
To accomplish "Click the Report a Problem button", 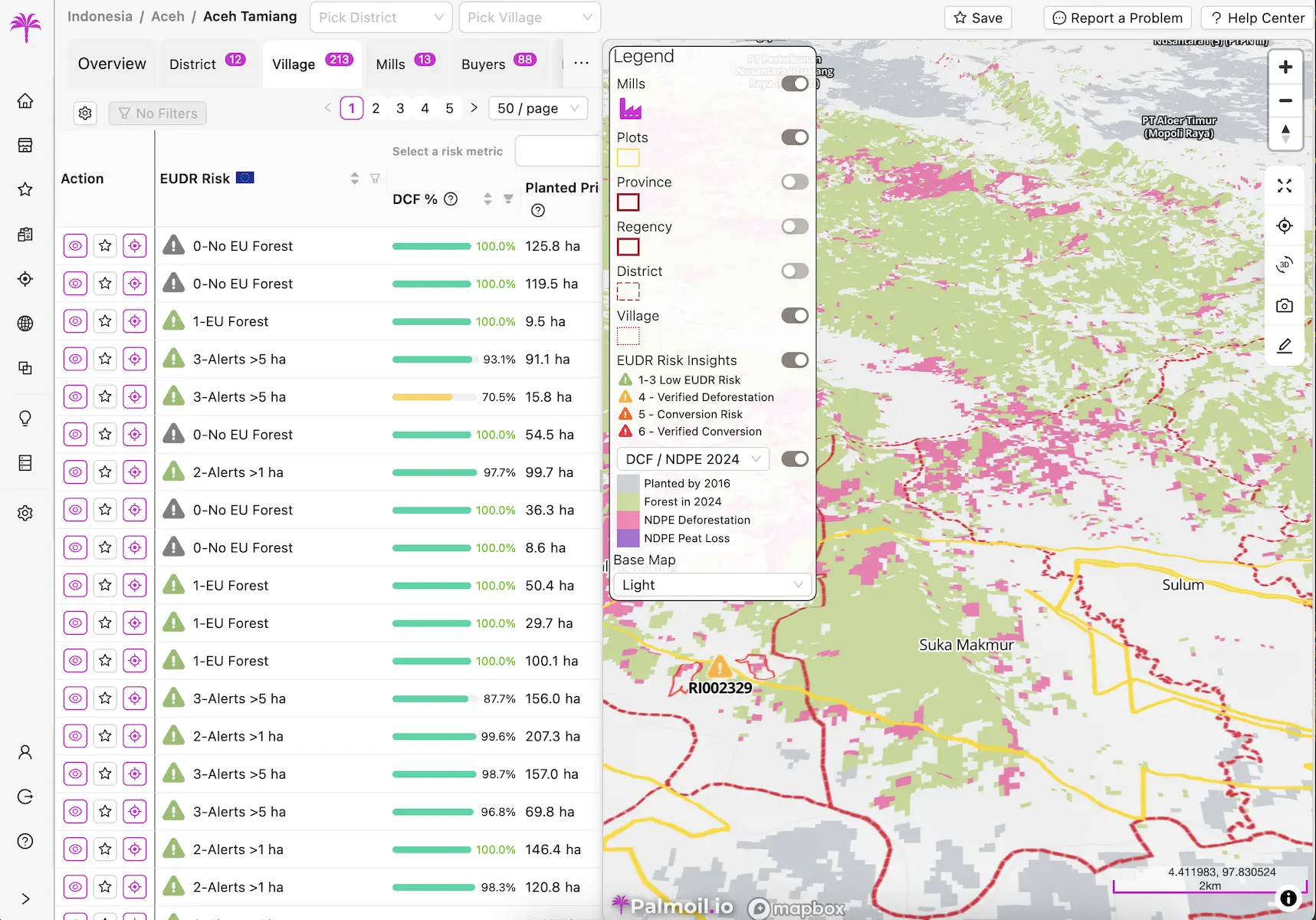I will point(1117,17).
